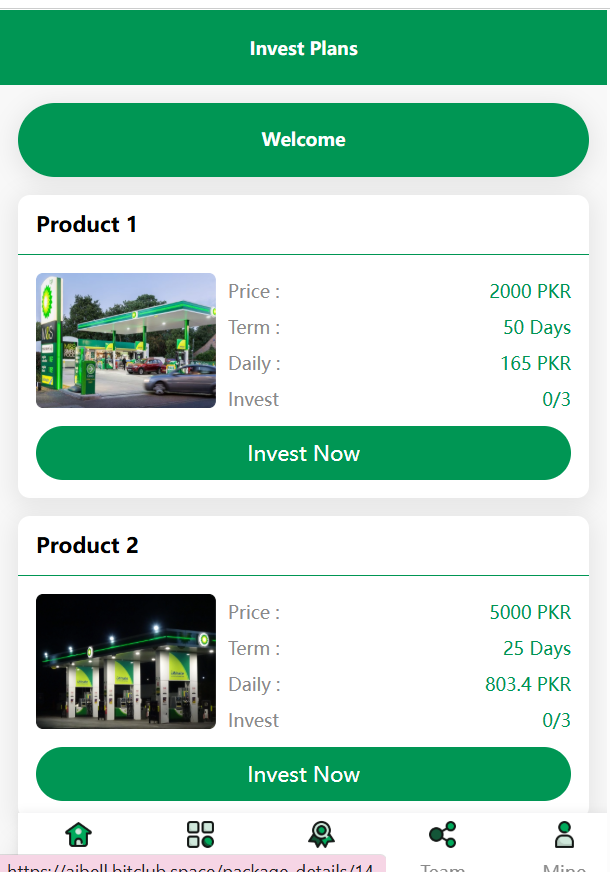The height and width of the screenshot is (872, 610).
Task: Select the Product 2 title heading
Action: 88,545
